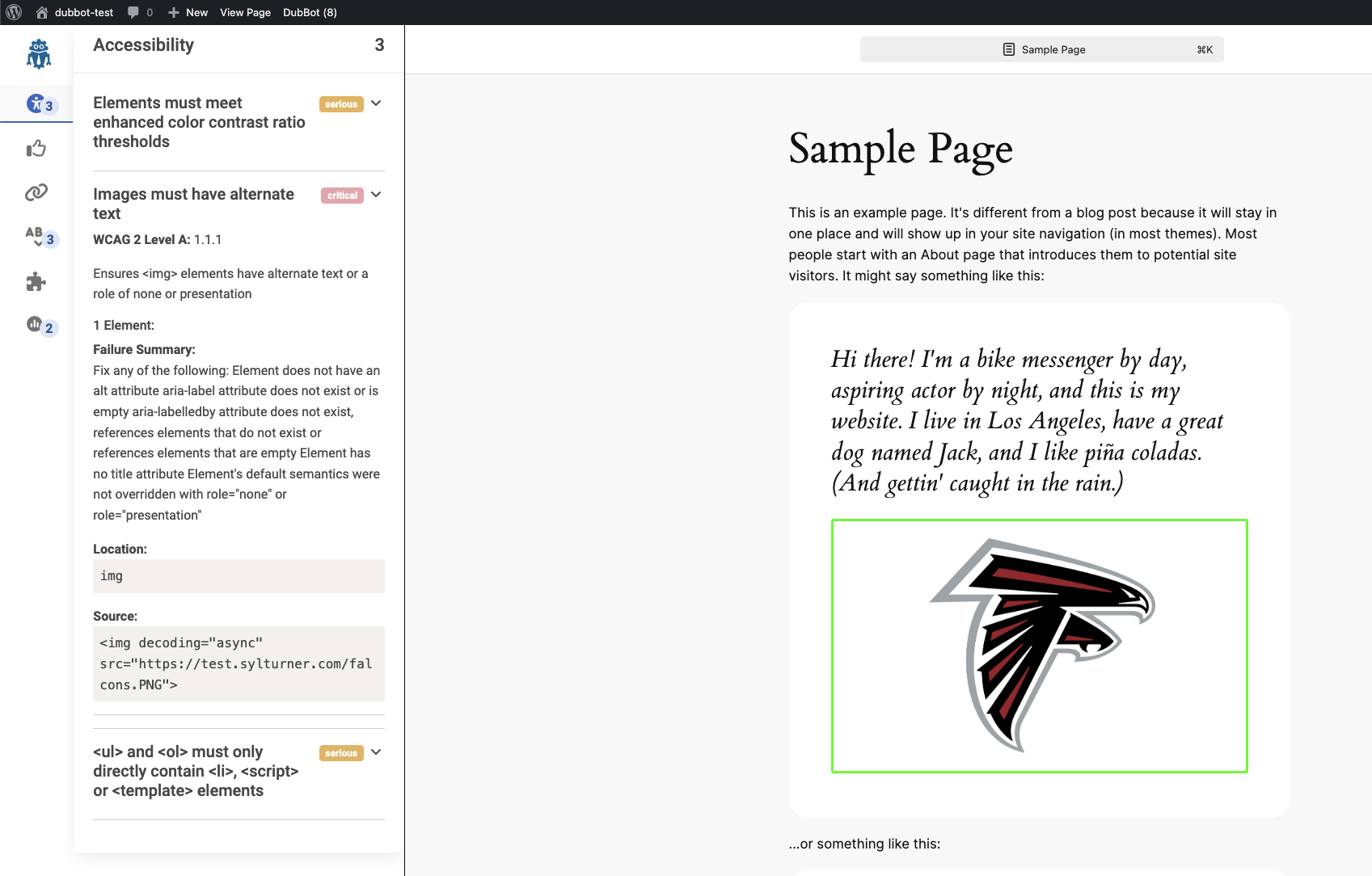The width and height of the screenshot is (1372, 876).
Task: Open the broken links panel via chain icon
Action: (36, 192)
